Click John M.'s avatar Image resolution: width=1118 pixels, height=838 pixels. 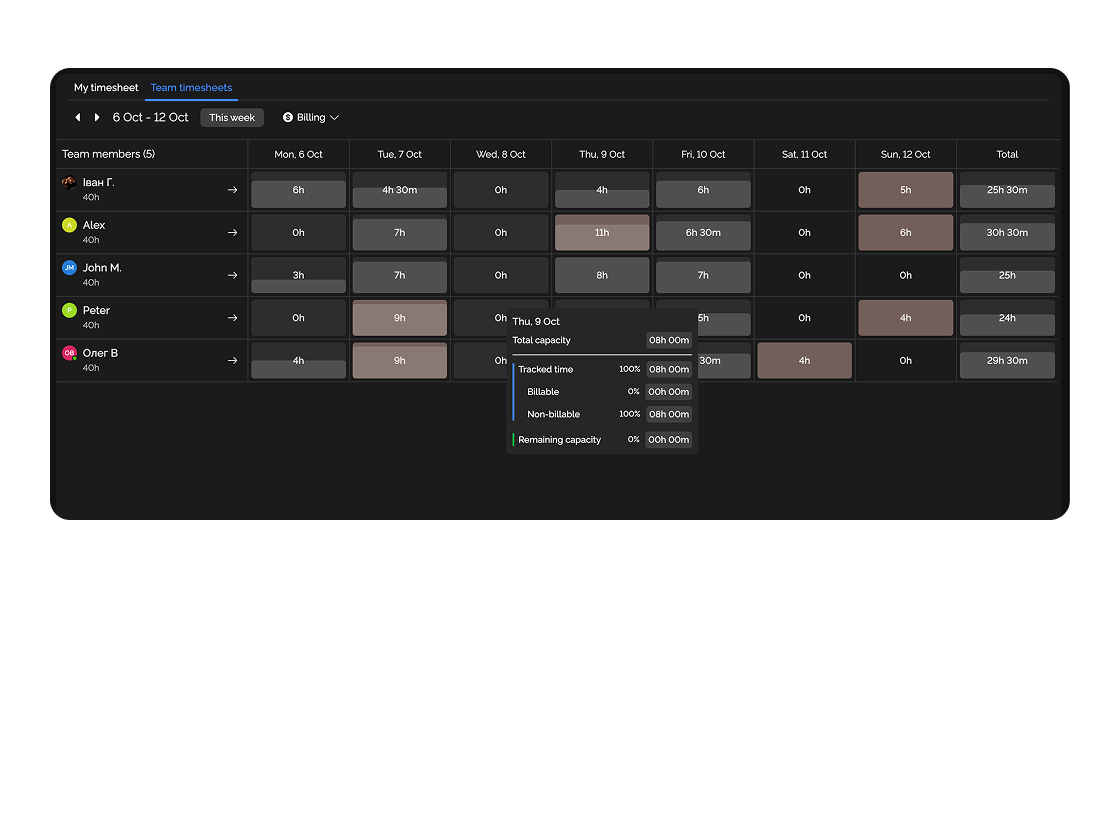(x=68, y=268)
